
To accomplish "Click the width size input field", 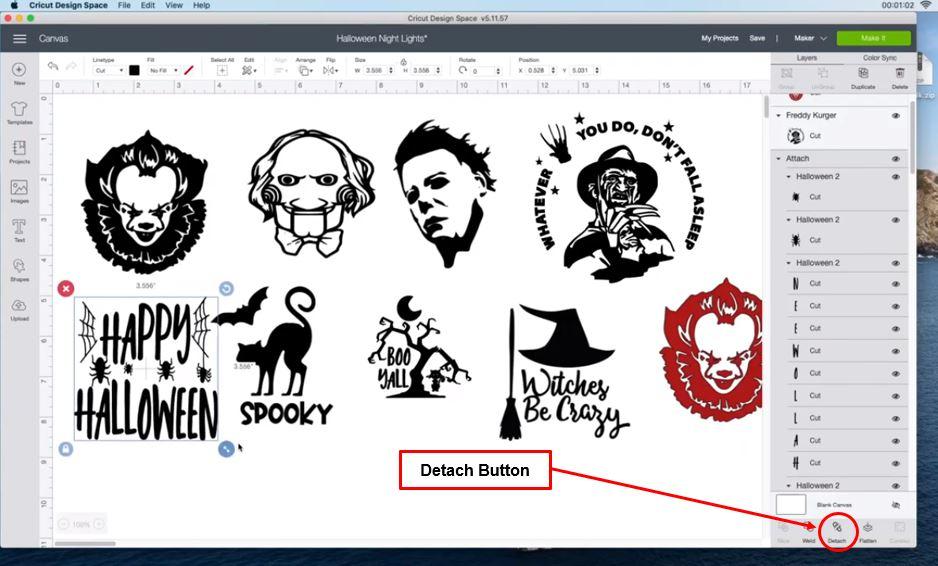I will point(374,71).
